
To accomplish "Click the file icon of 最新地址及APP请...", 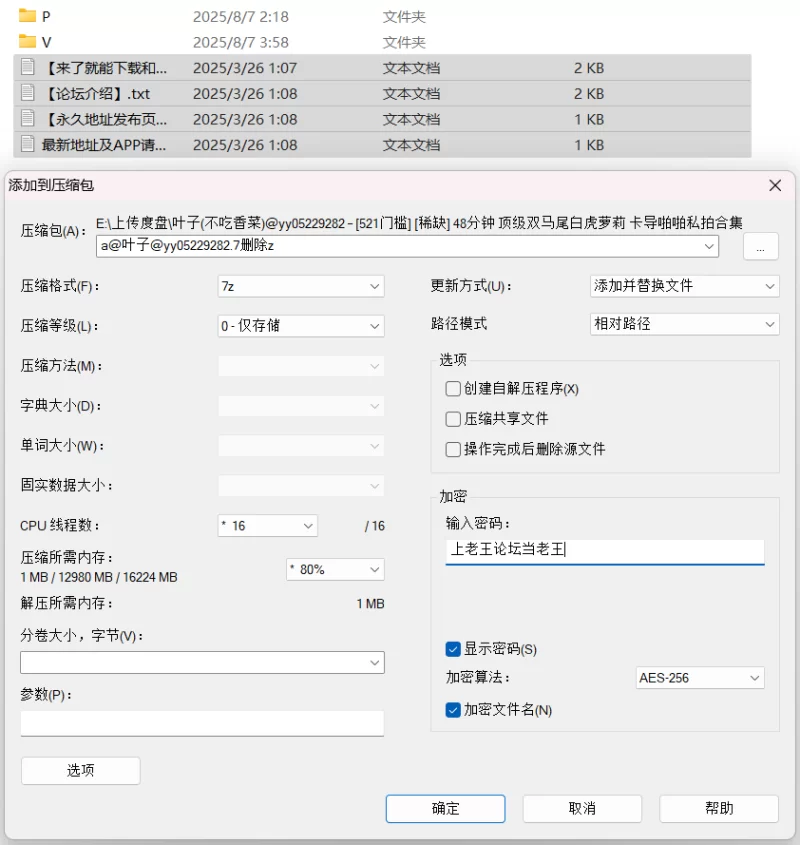I will click(x=27, y=144).
